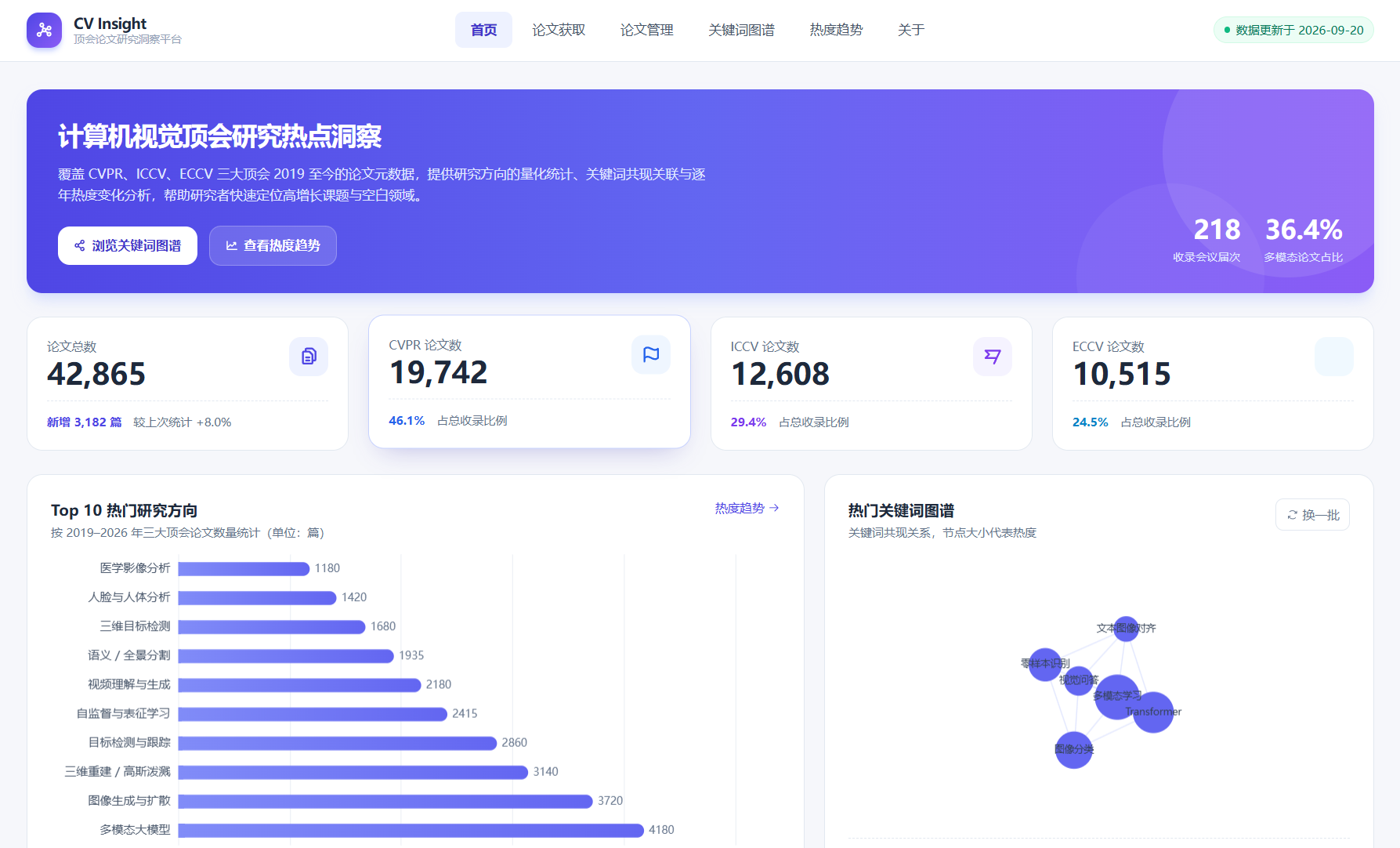Image resolution: width=1400 pixels, height=848 pixels.
Task: Click the 目标检测与跟踪 bar
Action: 338,743
